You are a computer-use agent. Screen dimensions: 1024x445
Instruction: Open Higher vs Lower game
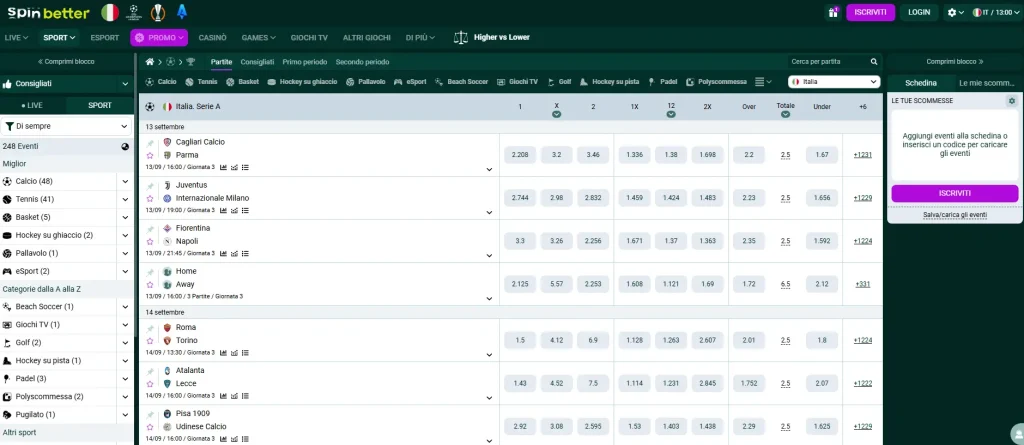point(491,38)
